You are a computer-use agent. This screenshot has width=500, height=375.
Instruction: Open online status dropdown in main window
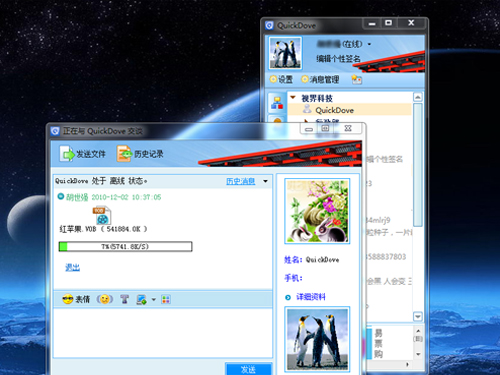(x=369, y=44)
